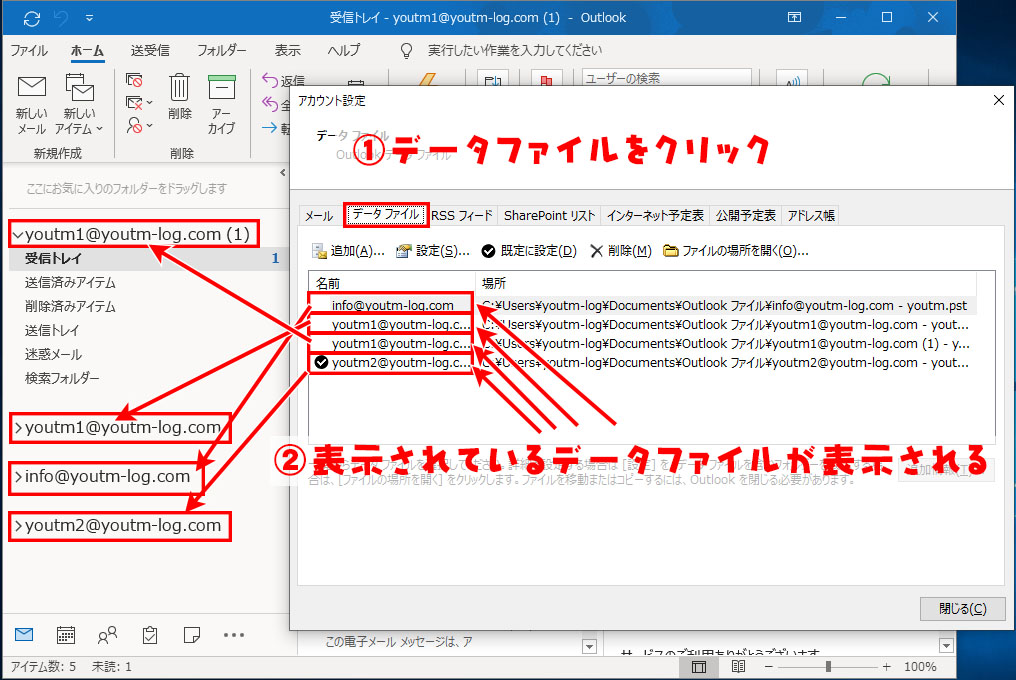
Task: Click the 実行したい作業を入力してください field
Action: 514,51
